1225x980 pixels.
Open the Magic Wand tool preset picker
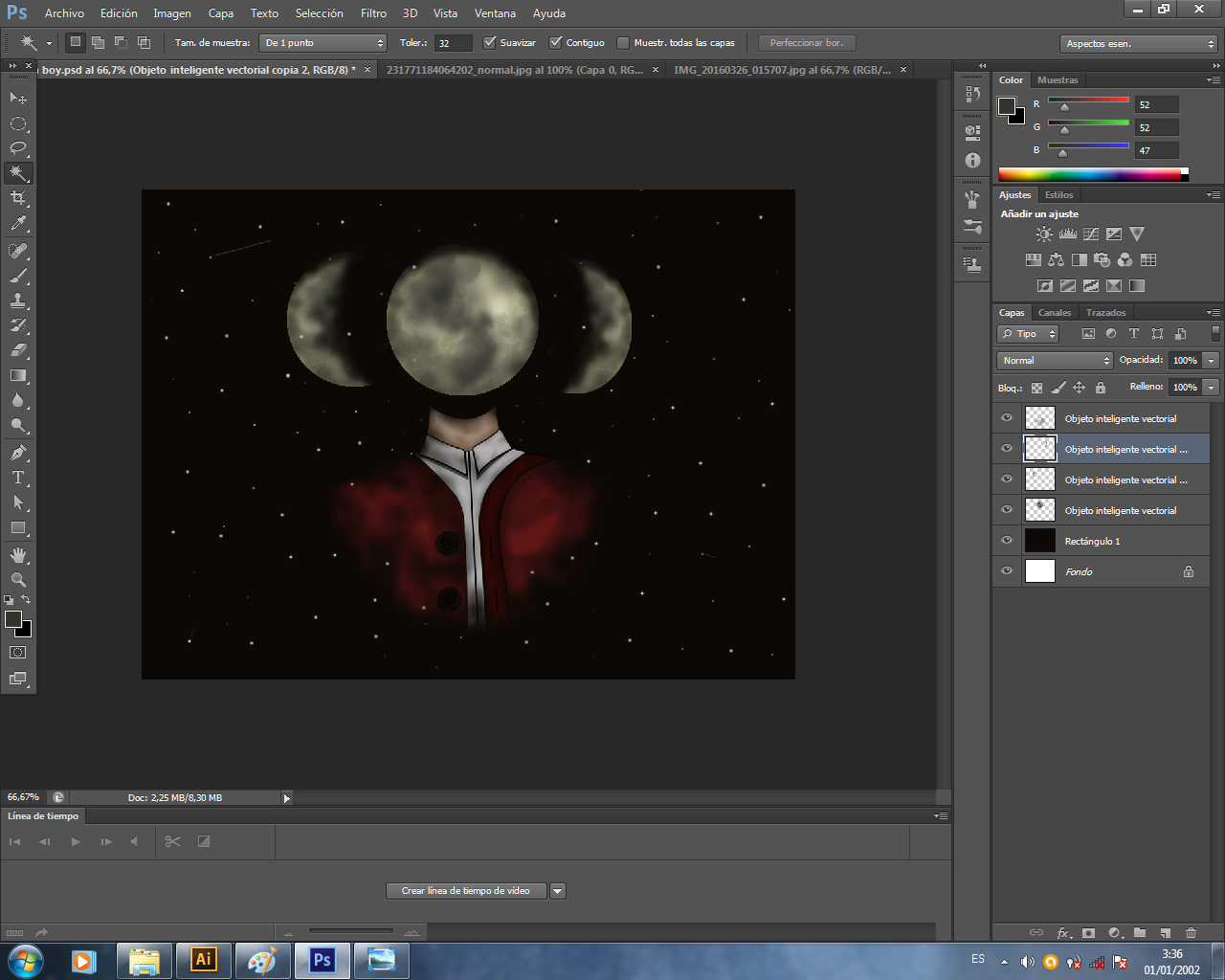[x=49, y=43]
